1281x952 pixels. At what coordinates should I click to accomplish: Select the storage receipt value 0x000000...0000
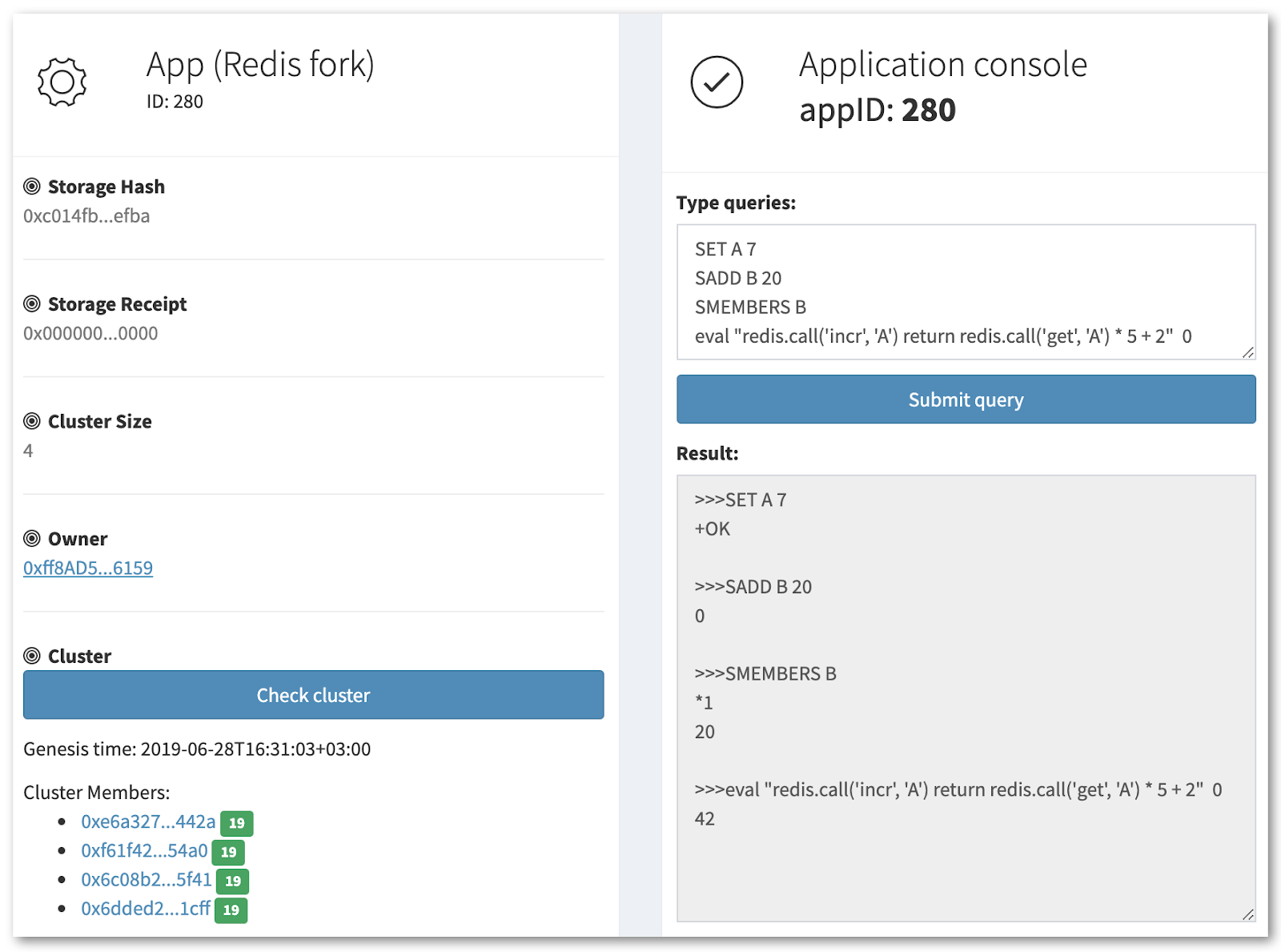point(90,333)
